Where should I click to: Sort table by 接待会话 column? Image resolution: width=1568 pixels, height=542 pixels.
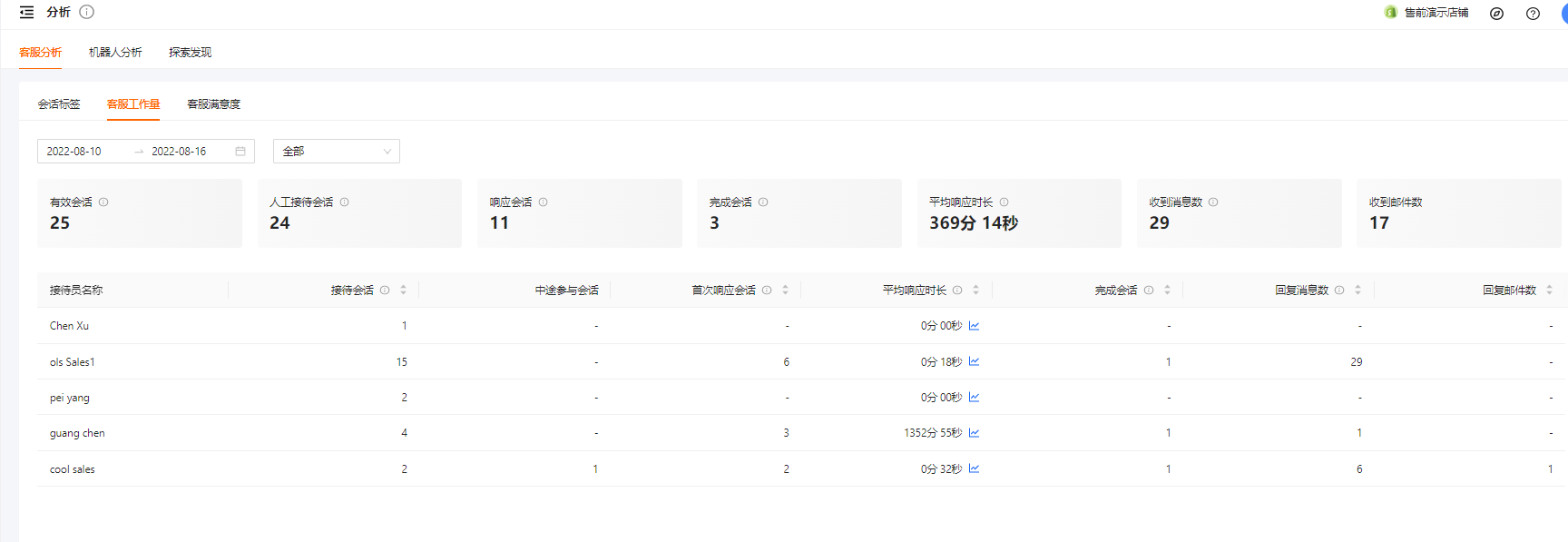404,291
